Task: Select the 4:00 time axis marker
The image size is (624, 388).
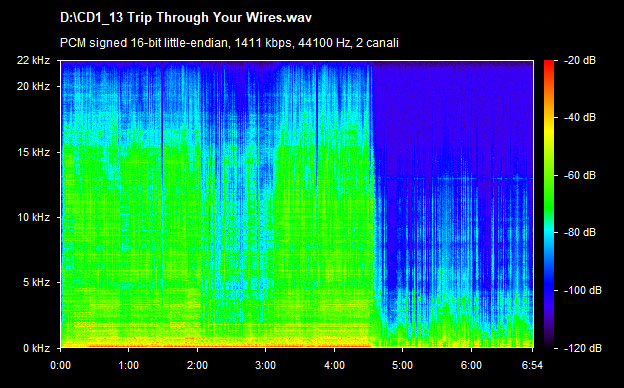Action: click(x=334, y=365)
